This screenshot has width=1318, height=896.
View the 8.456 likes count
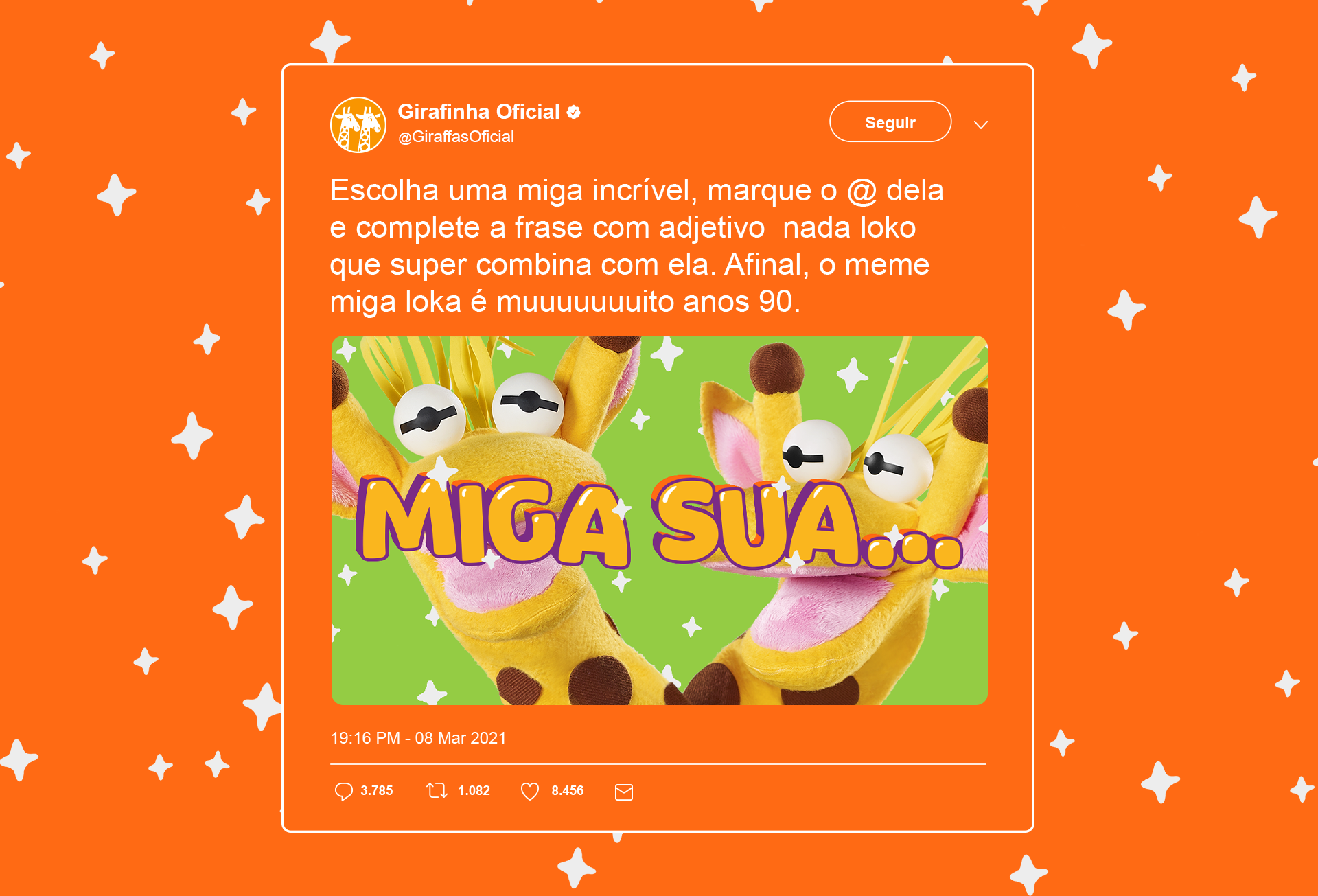click(x=568, y=791)
